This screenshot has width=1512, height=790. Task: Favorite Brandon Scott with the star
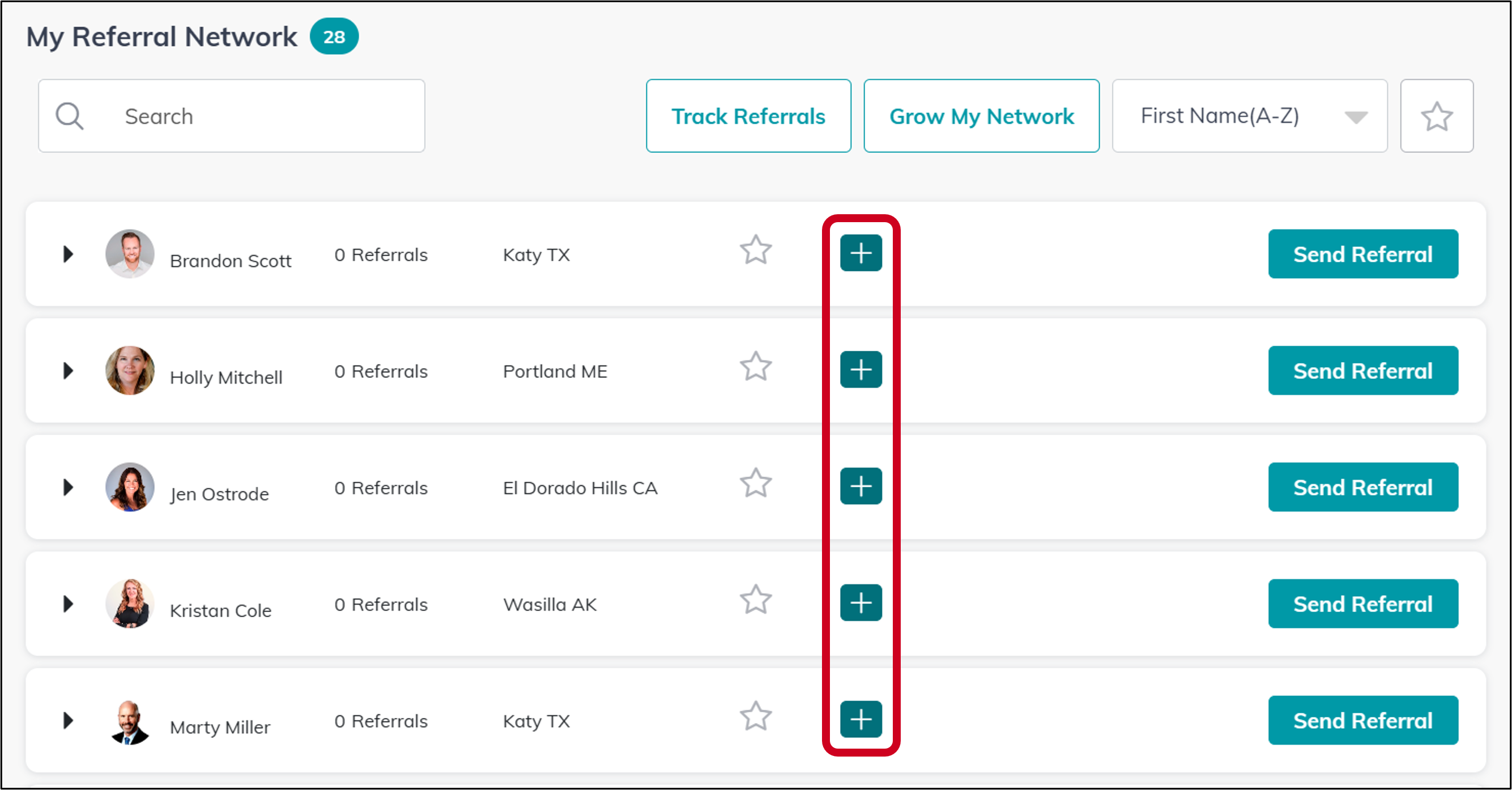755,250
